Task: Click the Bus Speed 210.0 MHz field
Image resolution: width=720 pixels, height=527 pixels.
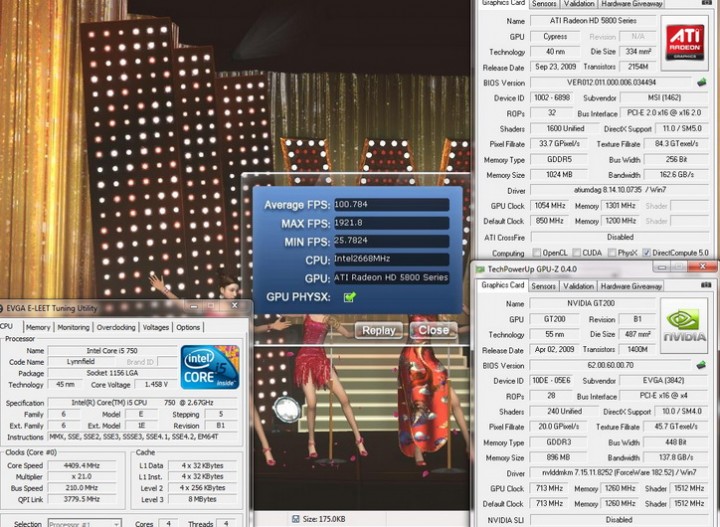Action: coord(82,488)
